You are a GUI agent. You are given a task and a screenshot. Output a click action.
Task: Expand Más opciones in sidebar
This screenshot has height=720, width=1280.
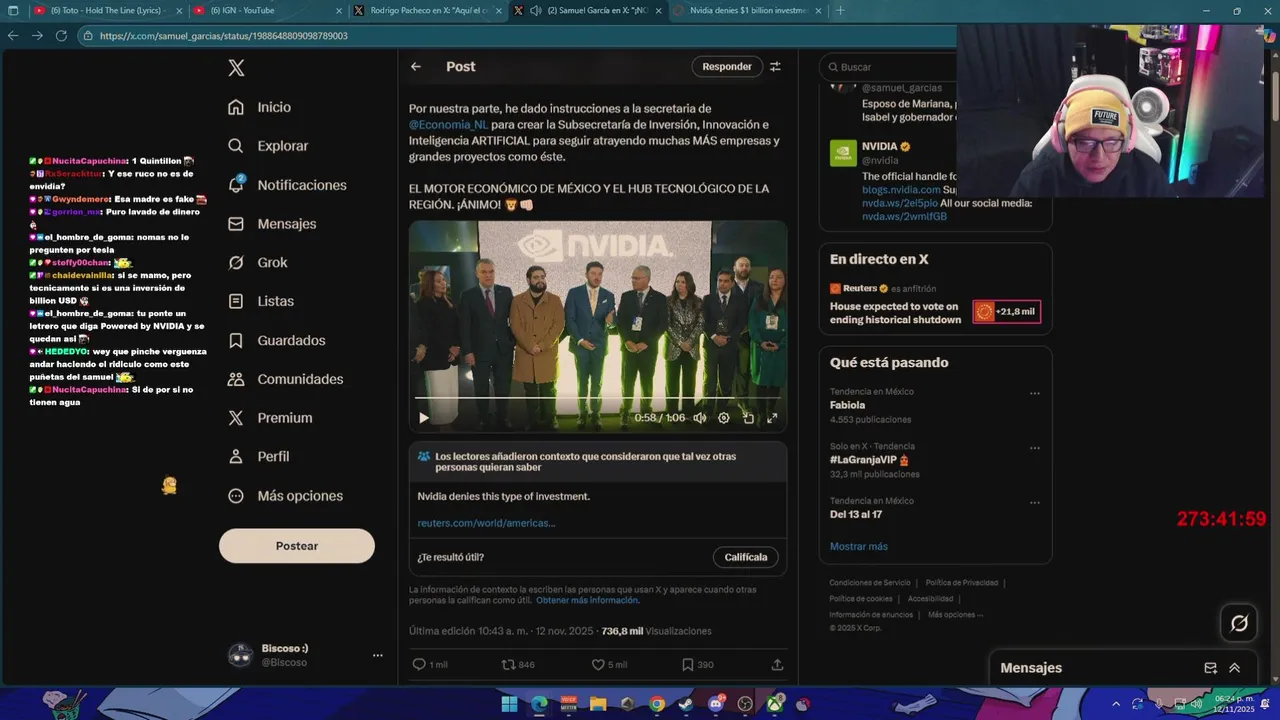pyautogui.click(x=285, y=496)
